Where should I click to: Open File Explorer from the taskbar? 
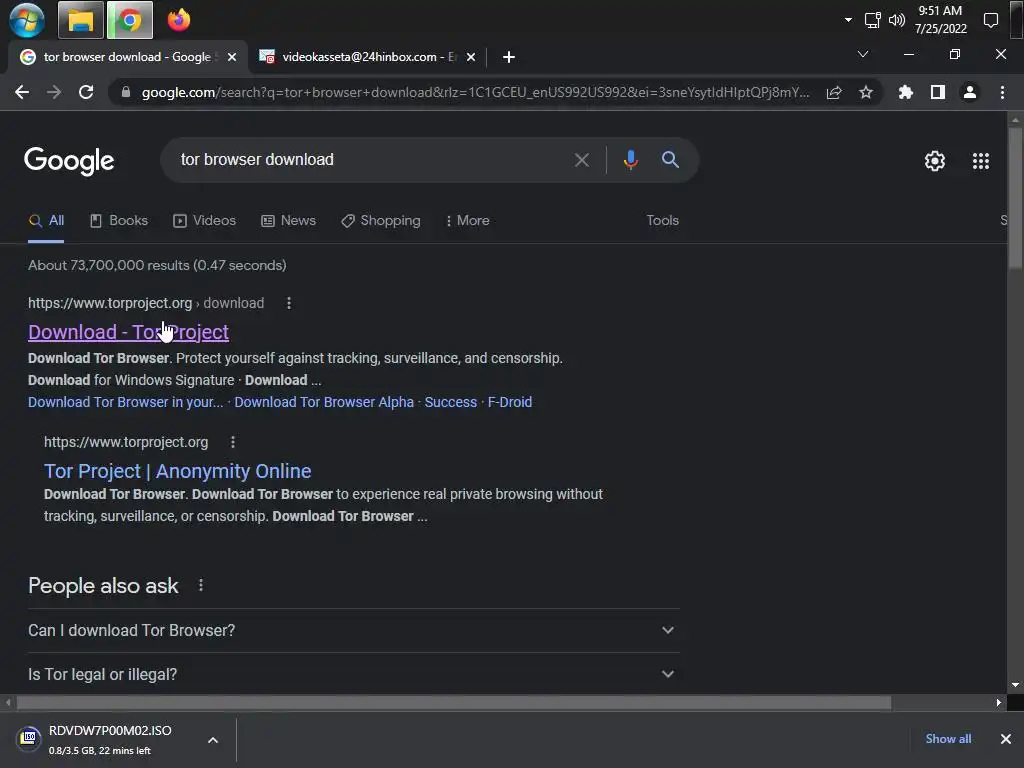tap(80, 20)
